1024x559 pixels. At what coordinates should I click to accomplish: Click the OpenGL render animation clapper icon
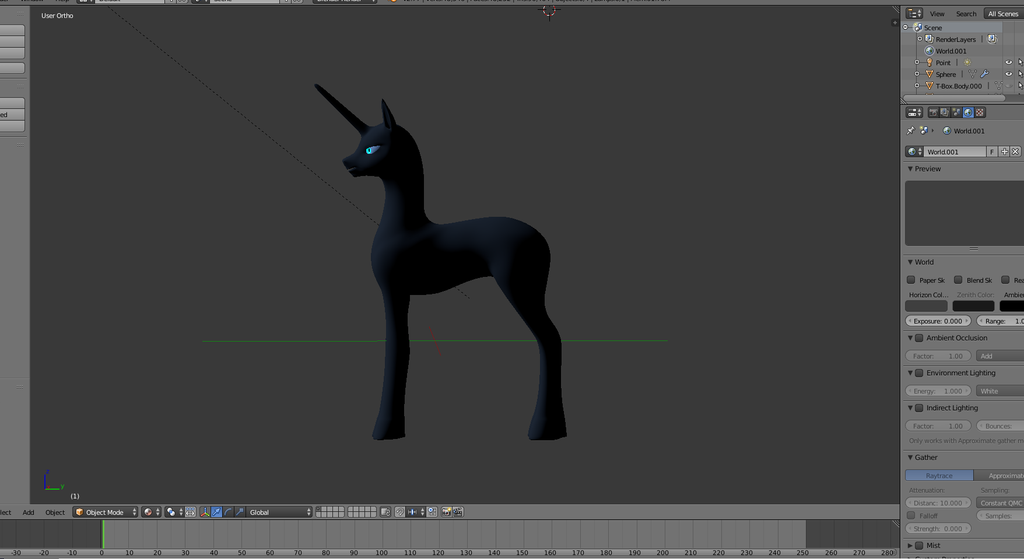[x=458, y=512]
